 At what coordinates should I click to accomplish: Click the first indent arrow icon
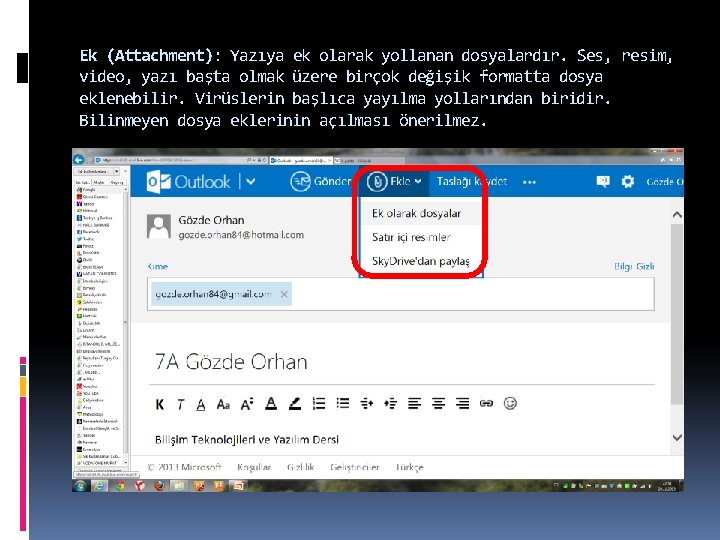point(366,404)
